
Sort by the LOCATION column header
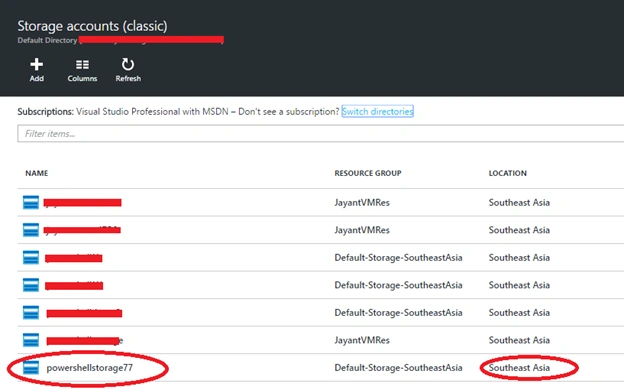coord(507,173)
